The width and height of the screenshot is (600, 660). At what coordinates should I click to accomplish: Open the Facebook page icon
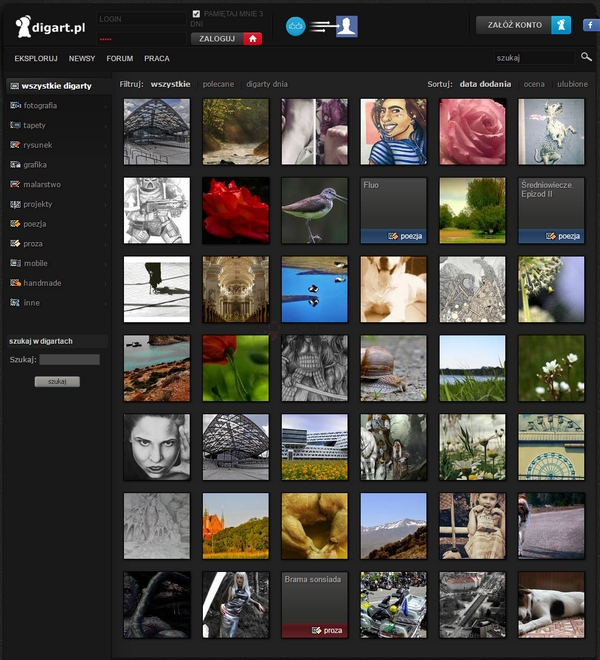(x=591, y=25)
